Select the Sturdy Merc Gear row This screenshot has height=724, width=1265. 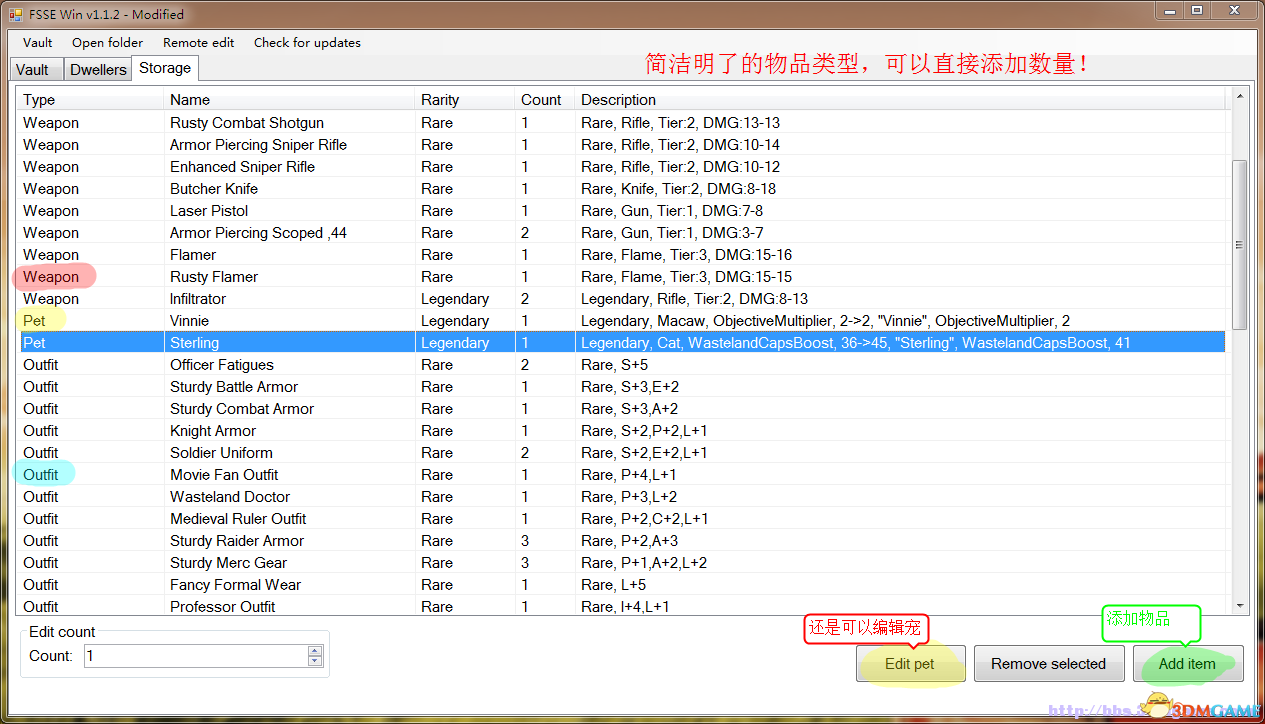tap(621, 563)
